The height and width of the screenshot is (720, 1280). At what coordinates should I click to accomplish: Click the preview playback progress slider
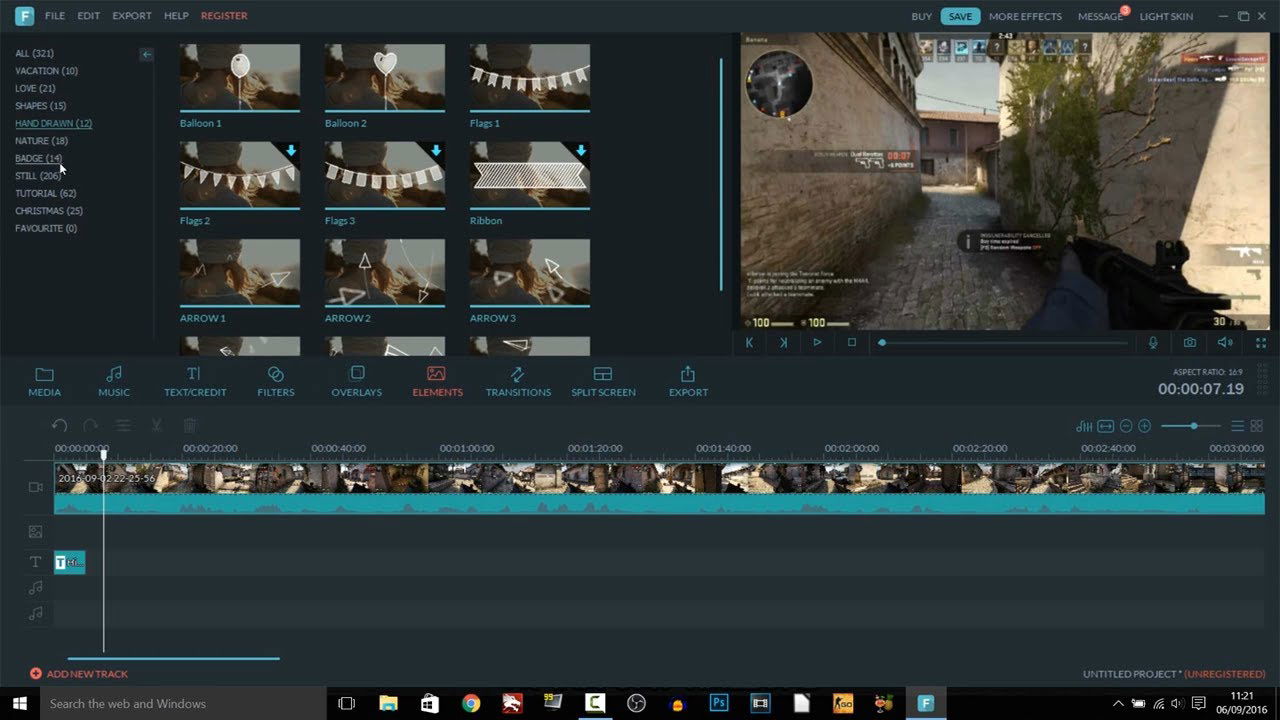[1004, 343]
